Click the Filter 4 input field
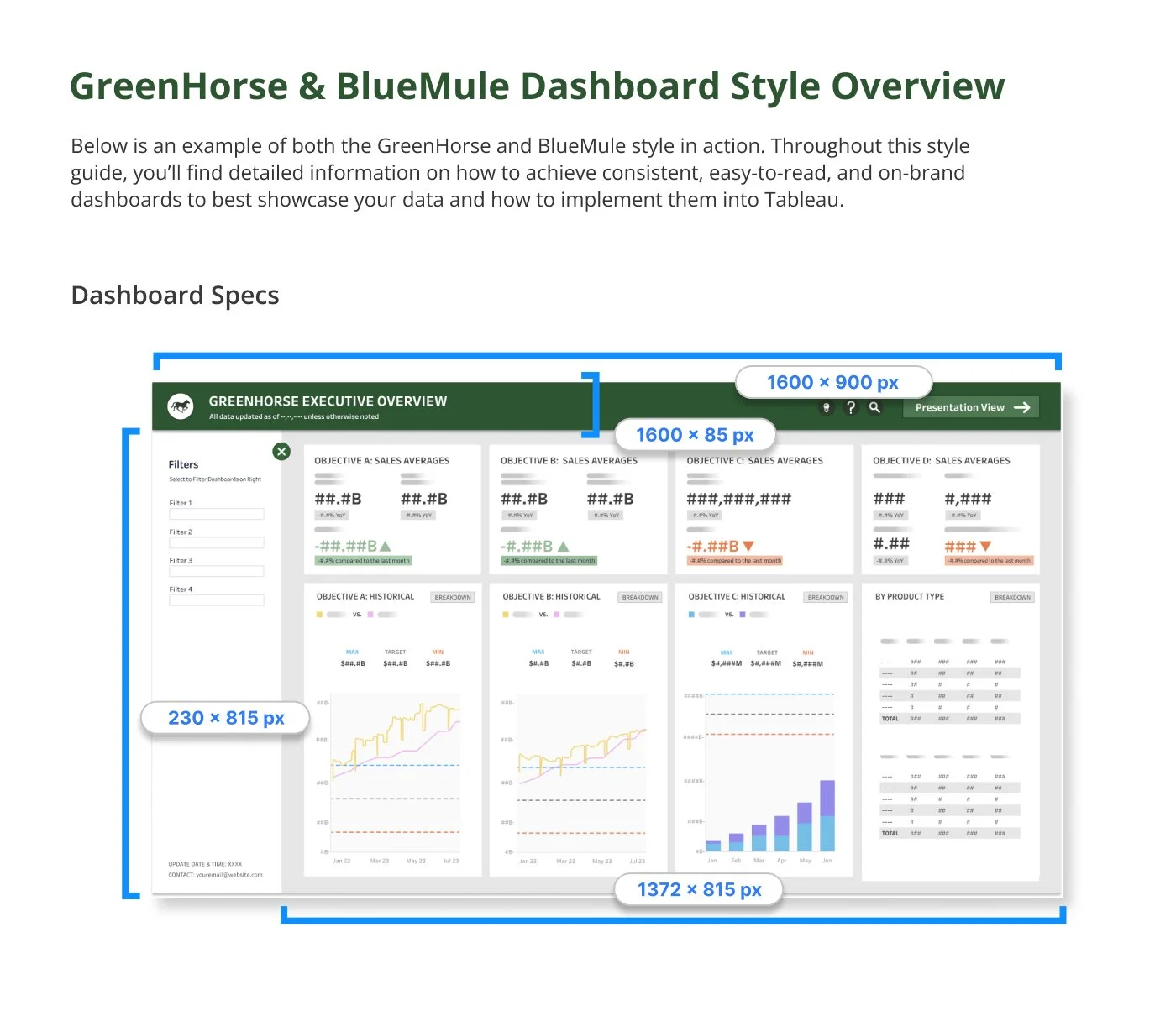 pyautogui.click(x=217, y=600)
